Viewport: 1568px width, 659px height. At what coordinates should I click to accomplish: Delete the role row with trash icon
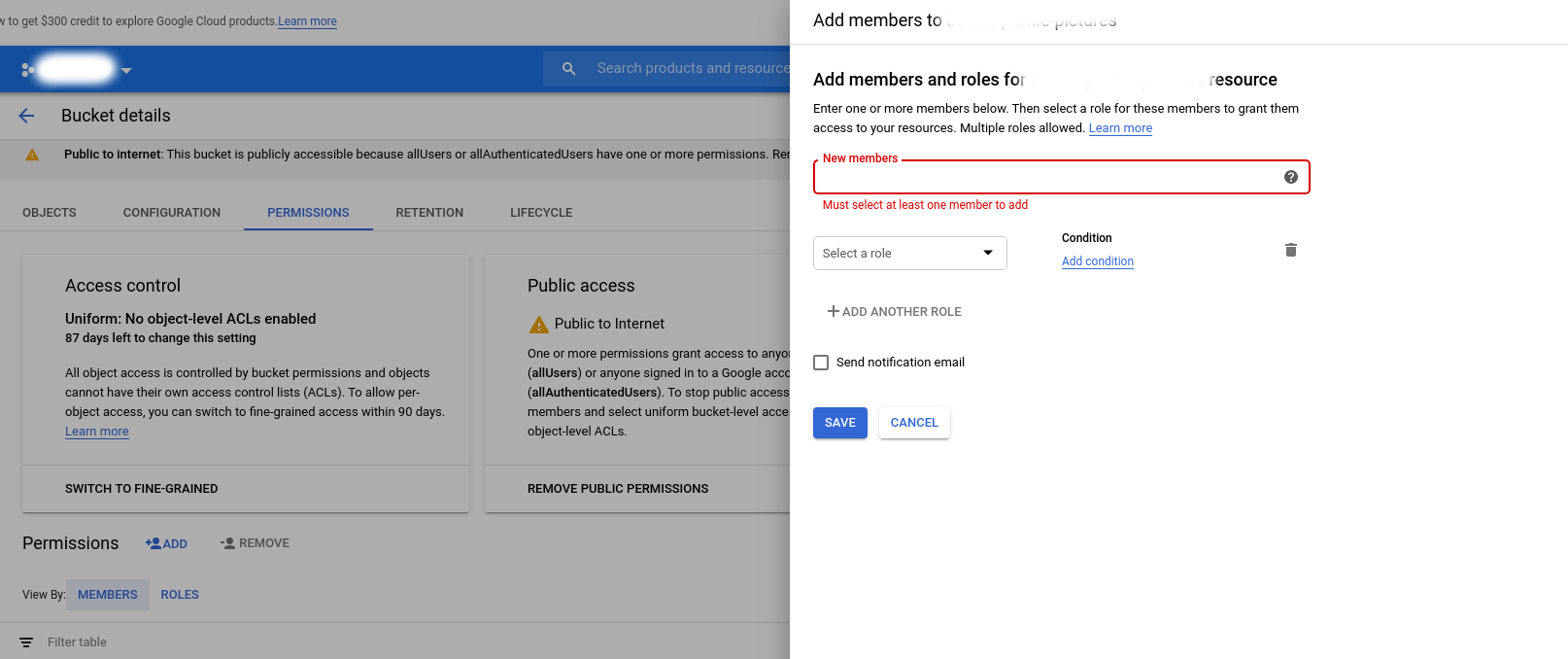coord(1290,251)
